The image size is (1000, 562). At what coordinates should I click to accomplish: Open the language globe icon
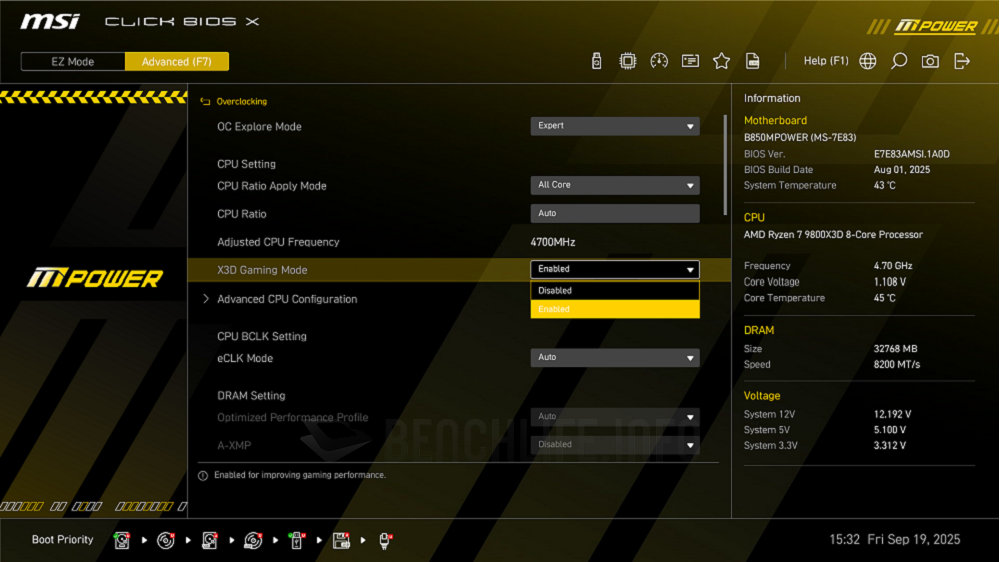click(x=867, y=61)
